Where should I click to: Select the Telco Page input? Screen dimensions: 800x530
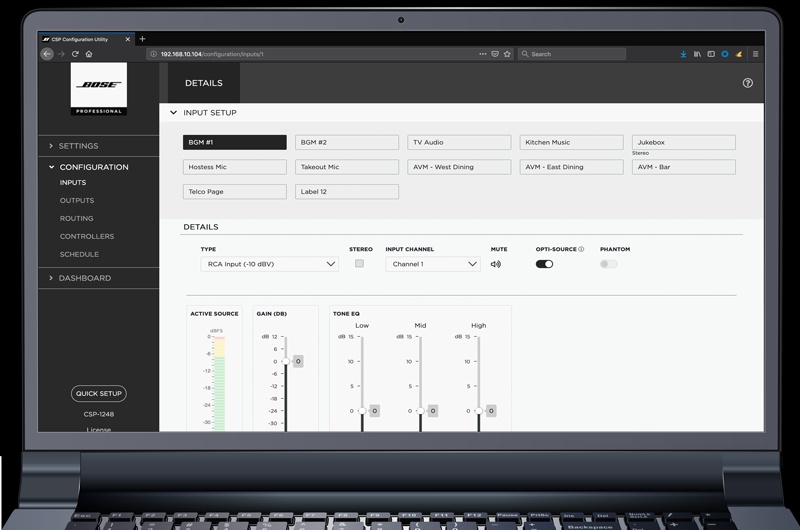click(235, 192)
